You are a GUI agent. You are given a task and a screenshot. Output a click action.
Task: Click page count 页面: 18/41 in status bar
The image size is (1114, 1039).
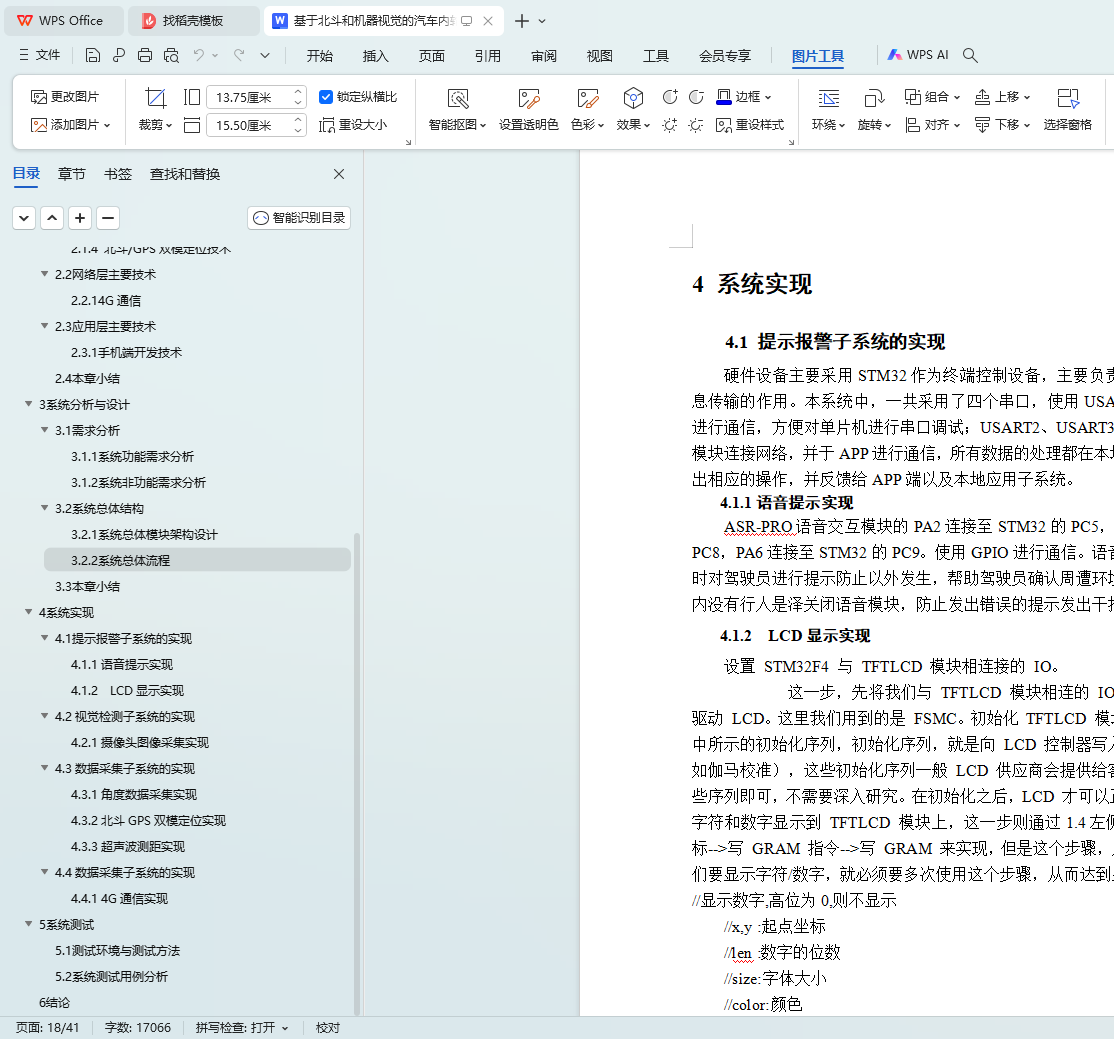pos(48,1028)
